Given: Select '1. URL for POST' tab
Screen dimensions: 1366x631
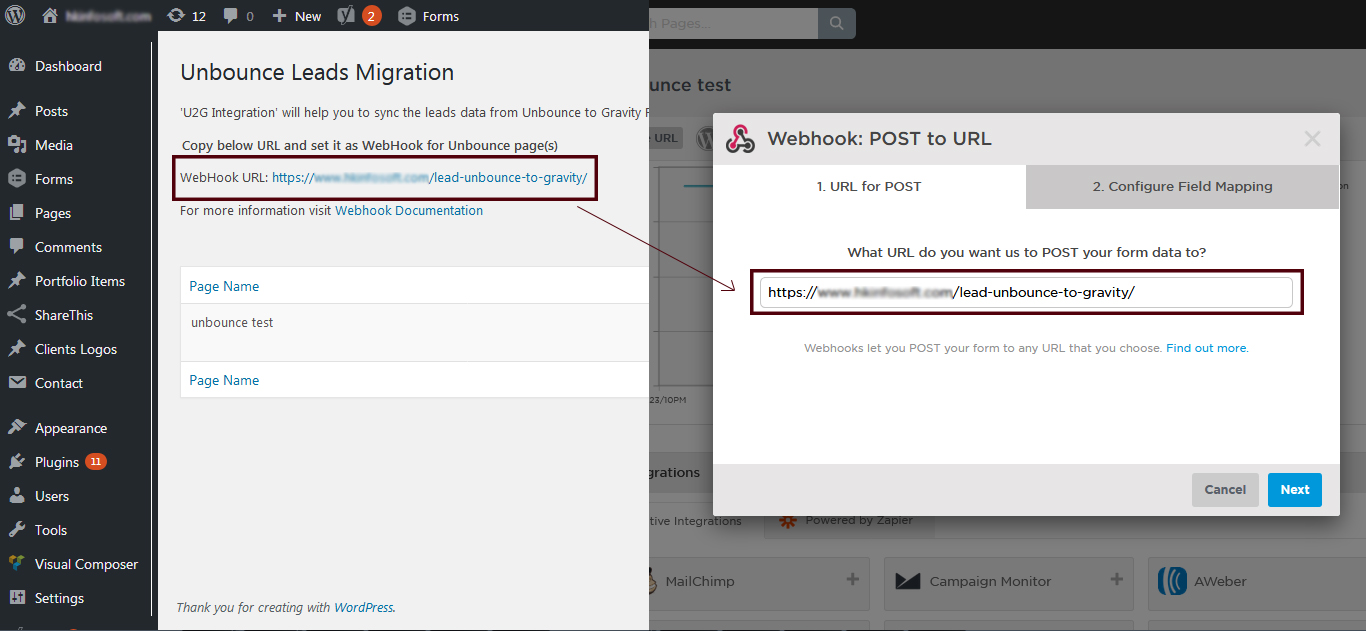Looking at the screenshot, I should pyautogui.click(x=869, y=187).
